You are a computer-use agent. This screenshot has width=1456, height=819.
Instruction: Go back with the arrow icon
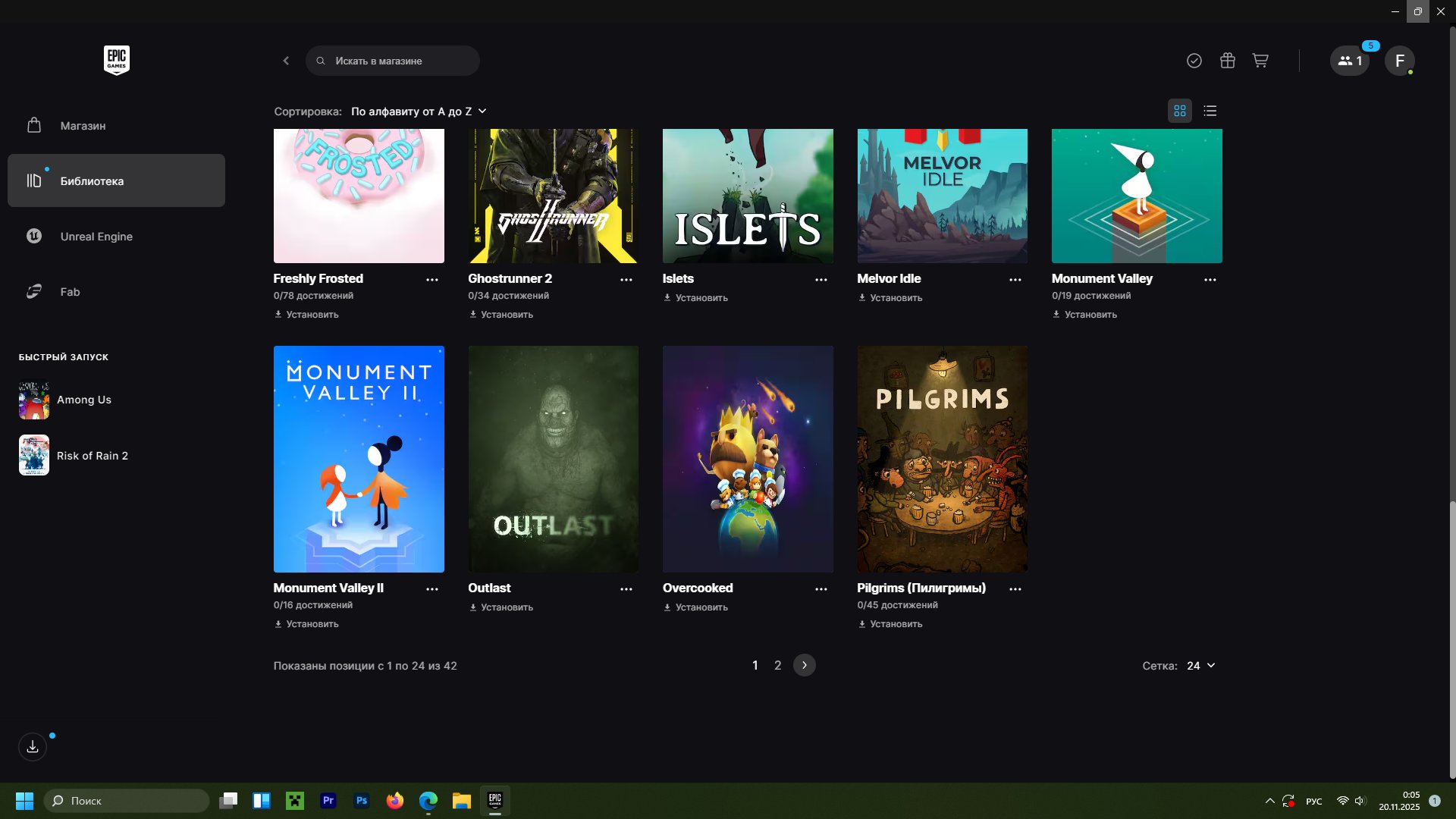click(286, 61)
